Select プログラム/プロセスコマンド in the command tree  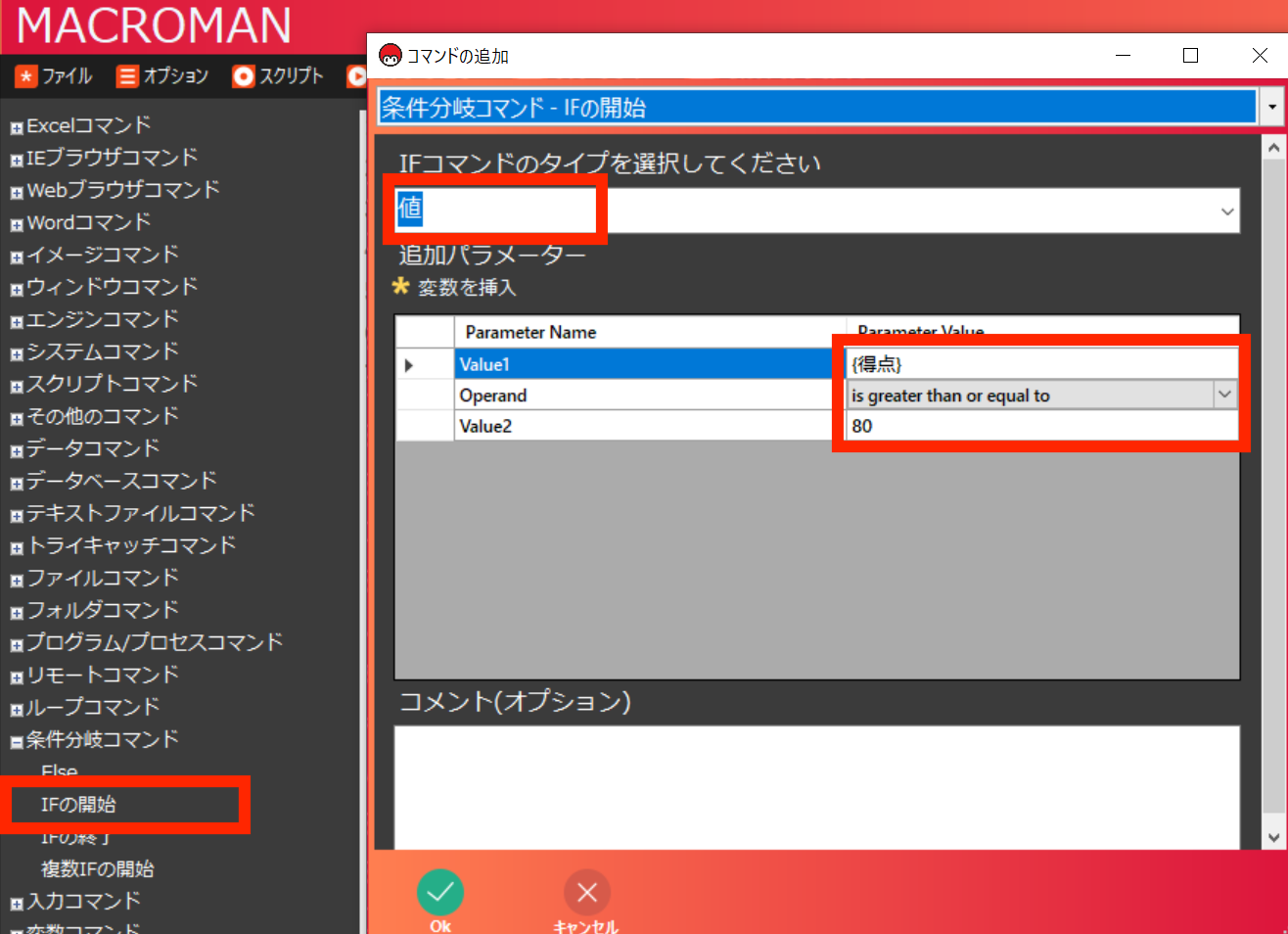pos(155,642)
